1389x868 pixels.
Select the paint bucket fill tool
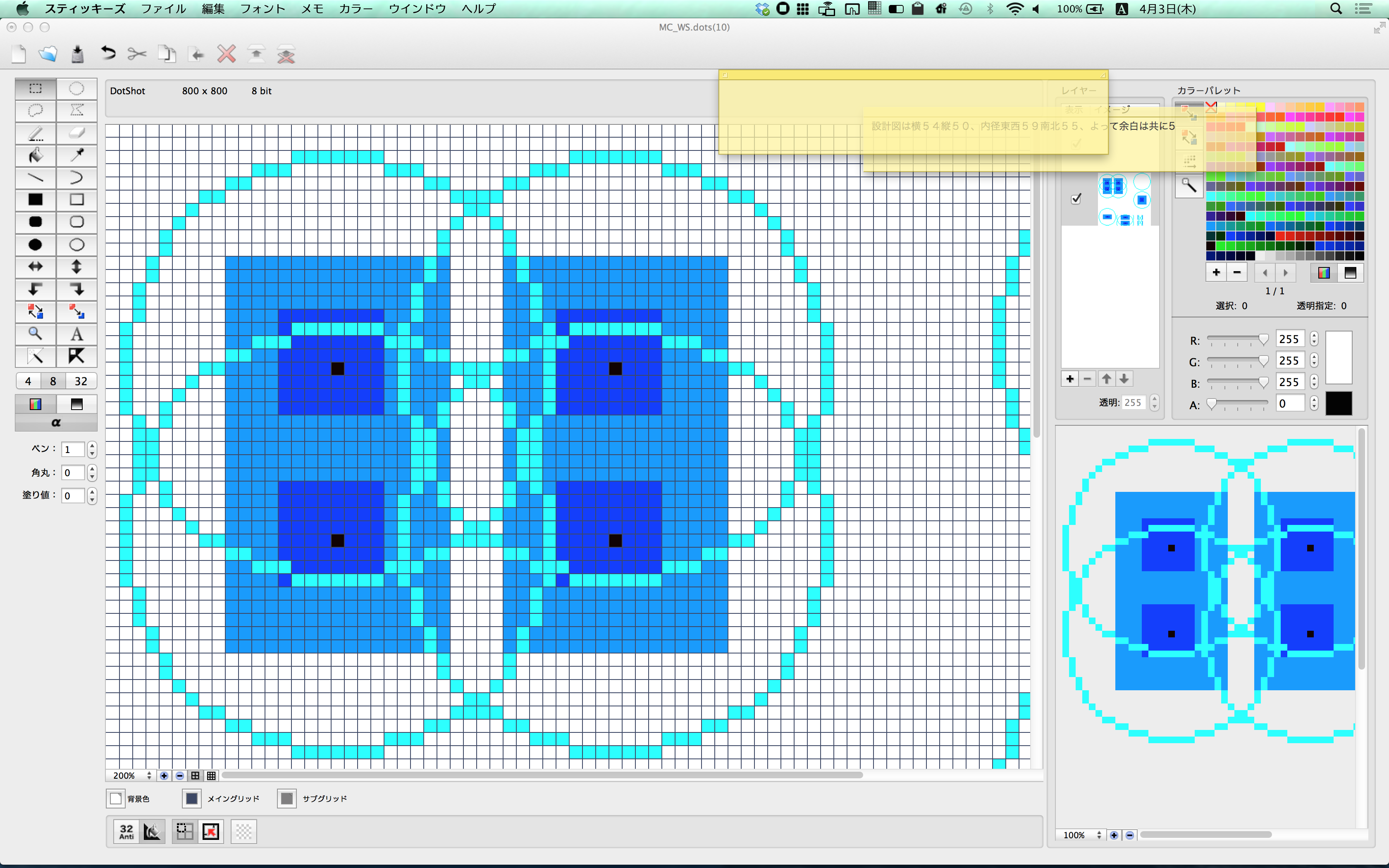[x=36, y=155]
